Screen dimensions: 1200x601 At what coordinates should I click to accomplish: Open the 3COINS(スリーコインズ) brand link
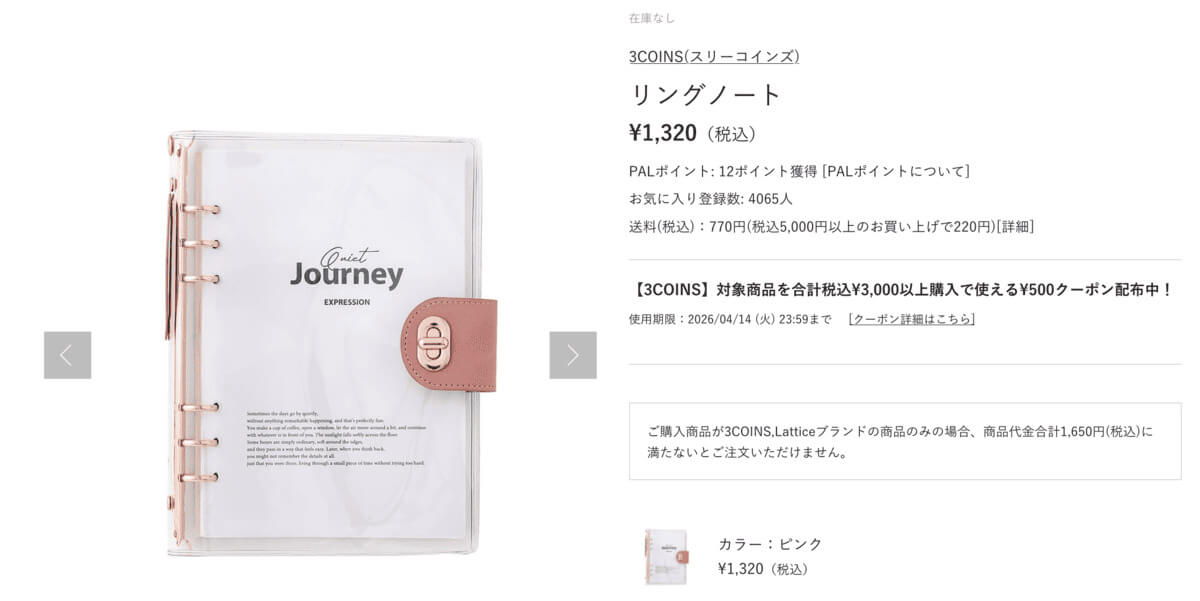pos(714,56)
